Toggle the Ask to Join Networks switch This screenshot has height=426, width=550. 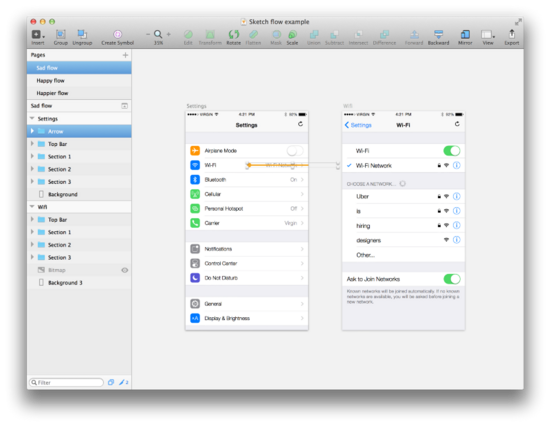pos(452,279)
